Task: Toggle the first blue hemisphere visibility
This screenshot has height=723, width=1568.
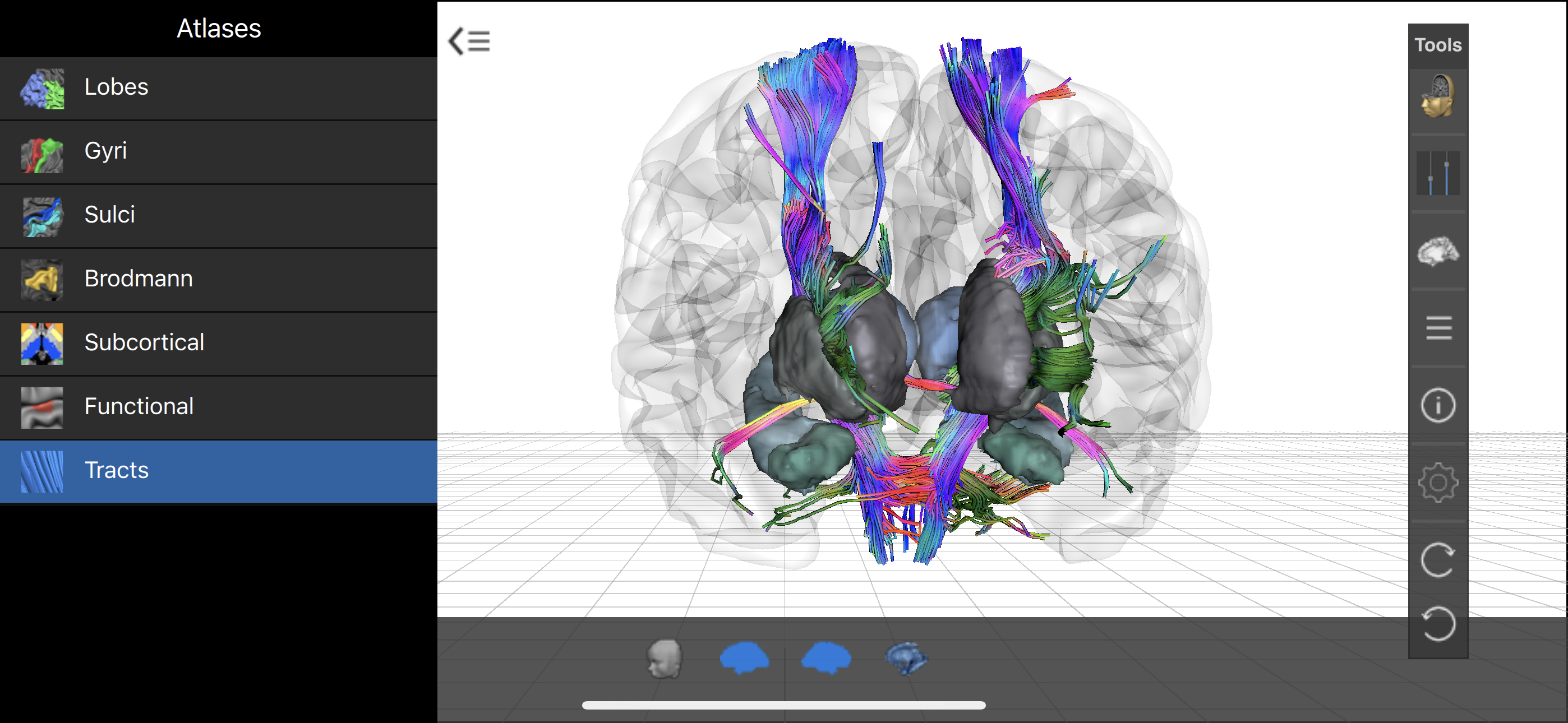Action: [744, 658]
